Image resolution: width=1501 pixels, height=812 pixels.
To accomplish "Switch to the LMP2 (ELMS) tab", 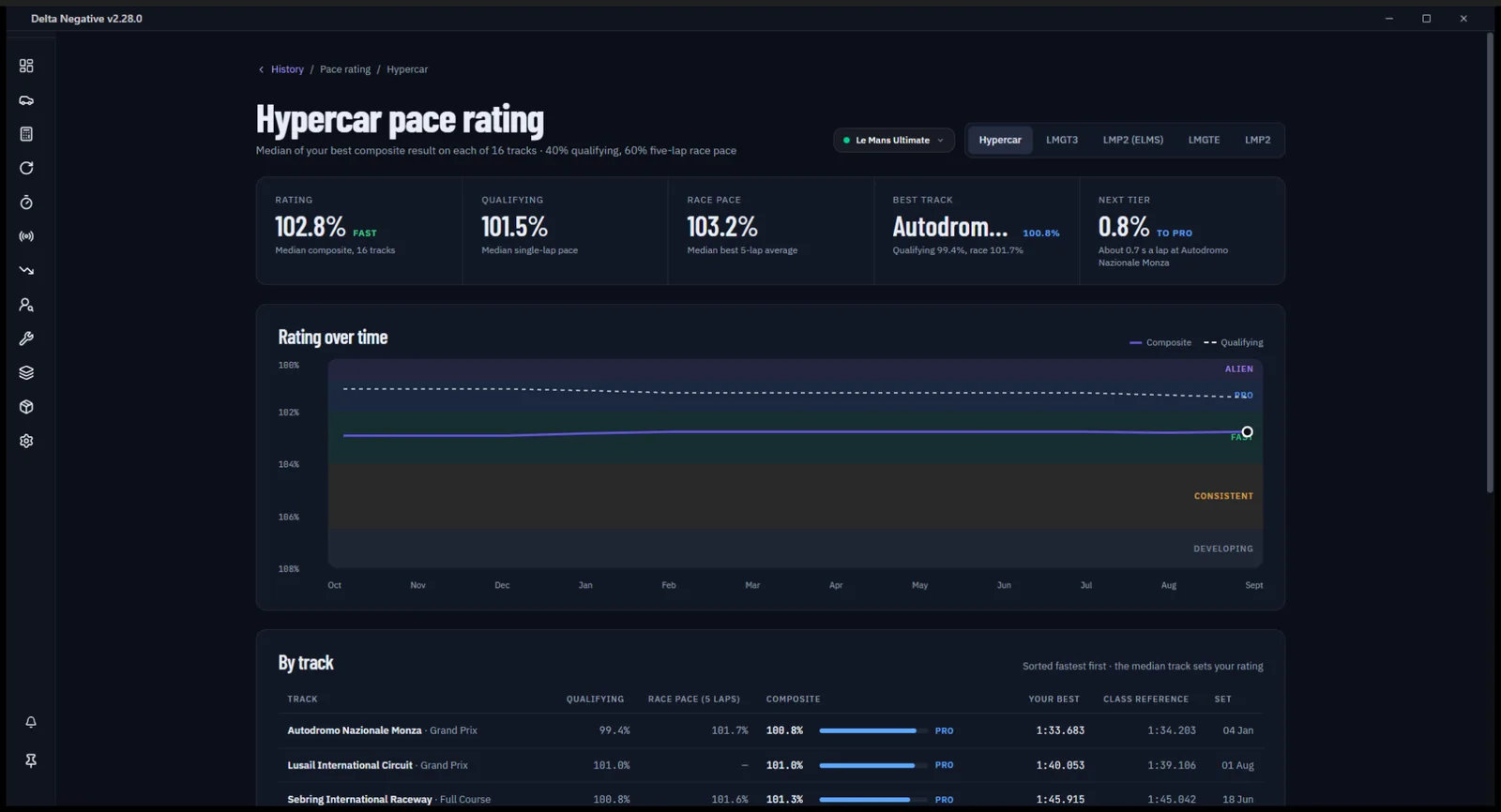I will [x=1133, y=140].
